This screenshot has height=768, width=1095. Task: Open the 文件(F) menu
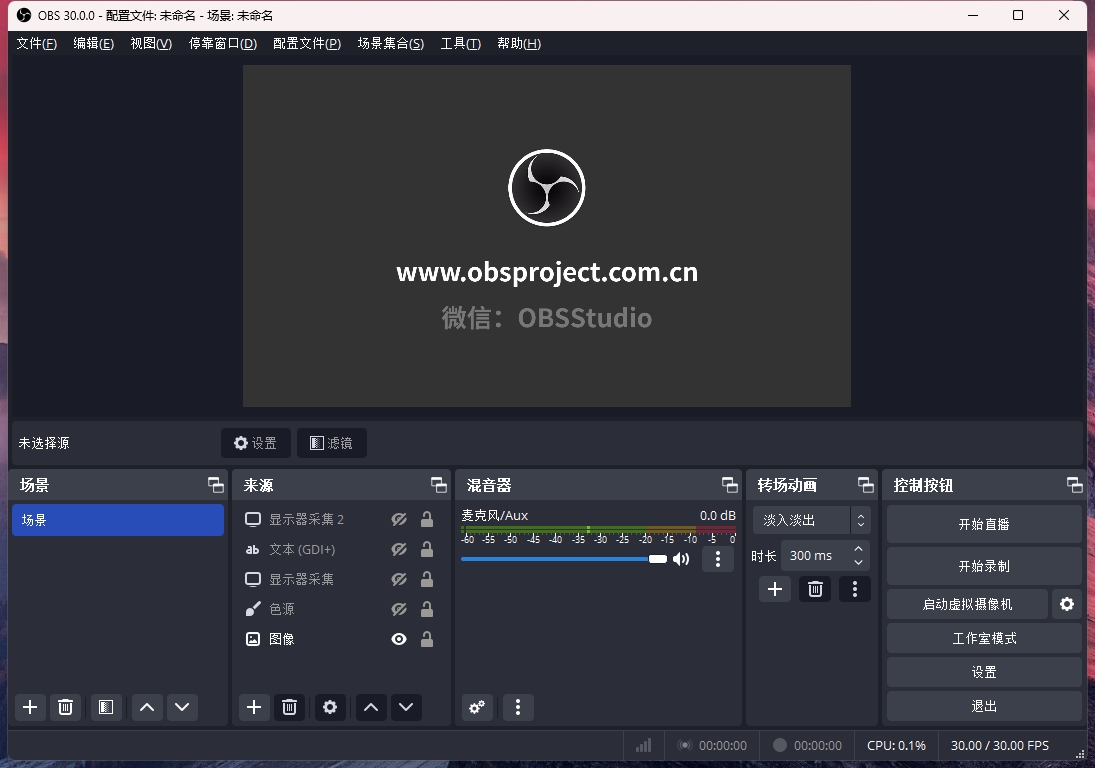tap(36, 43)
